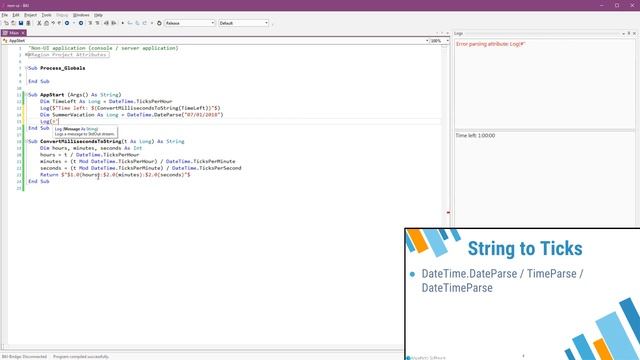Open the Windows menu
The height and width of the screenshot is (360, 640).
[81, 15]
